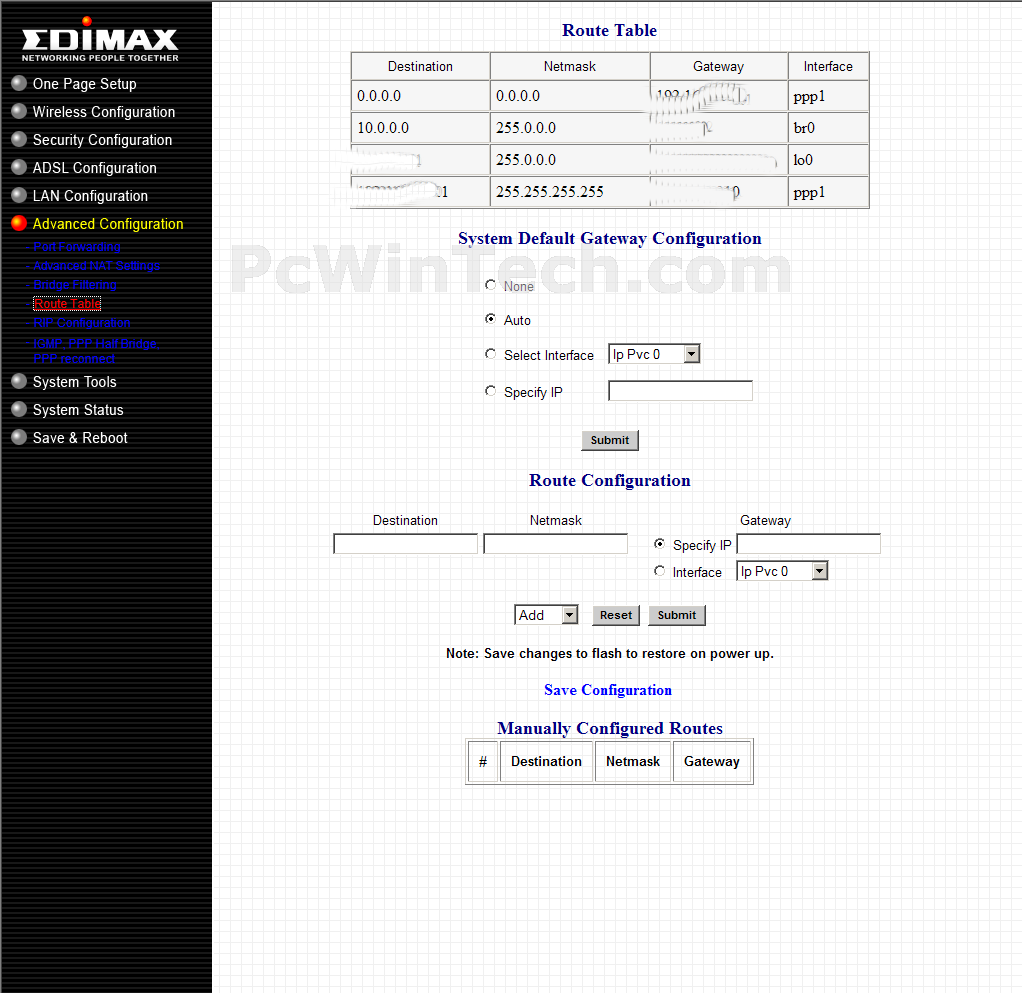Viewport: 1022px width, 993px height.
Task: Open the Route Configuration Interface Ip Pvc 0 dropdown
Action: tap(782, 571)
